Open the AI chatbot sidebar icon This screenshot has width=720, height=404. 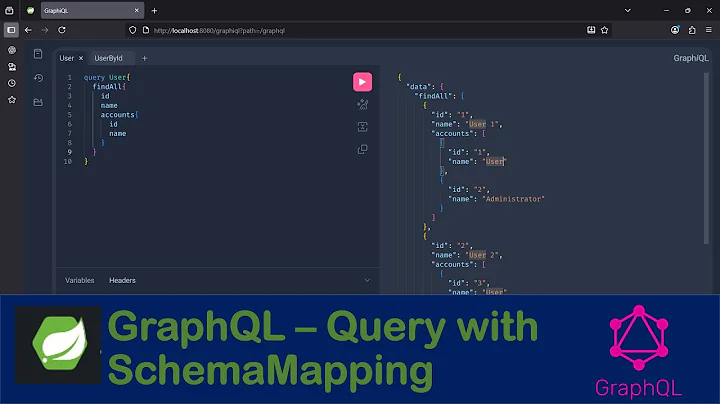click(12, 50)
